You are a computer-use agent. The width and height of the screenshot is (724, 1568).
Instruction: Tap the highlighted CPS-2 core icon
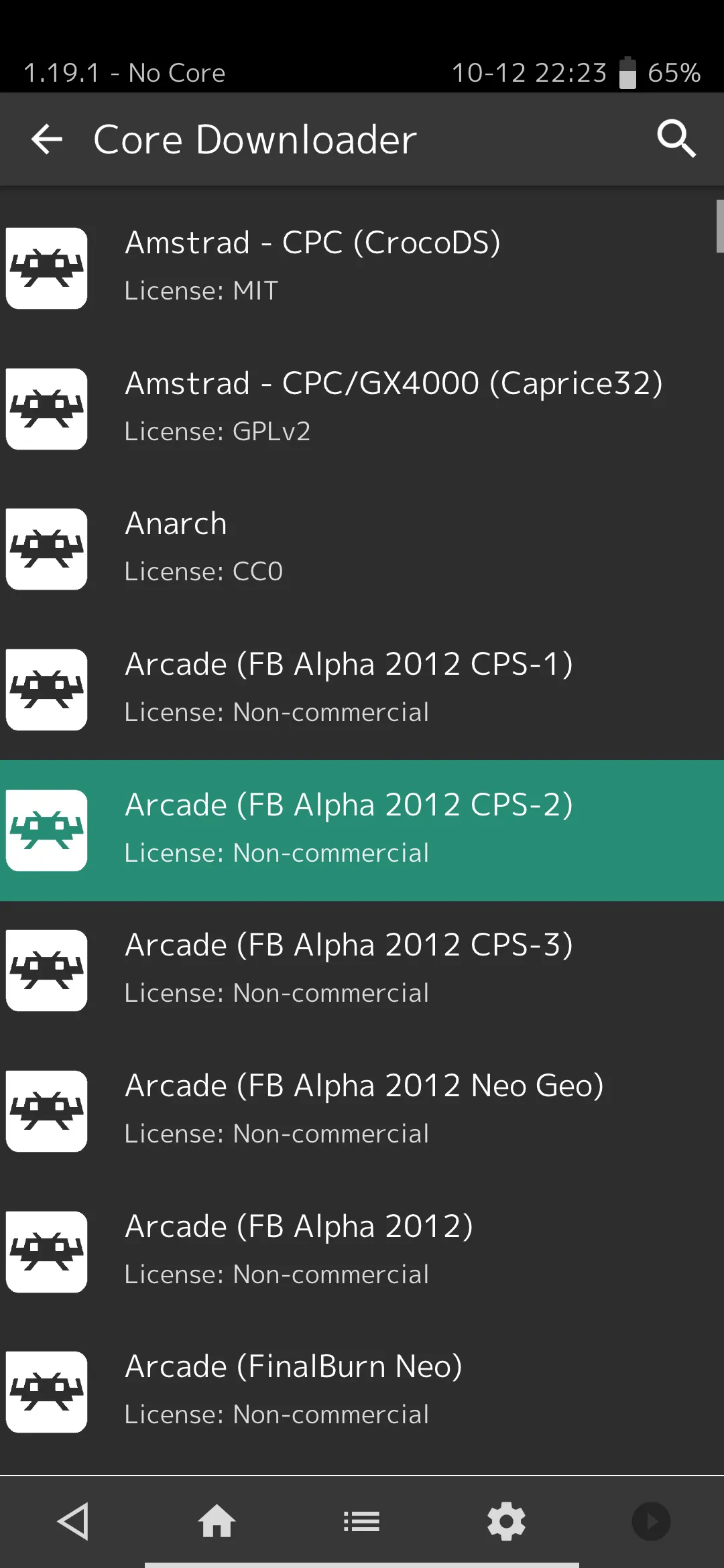coord(46,830)
